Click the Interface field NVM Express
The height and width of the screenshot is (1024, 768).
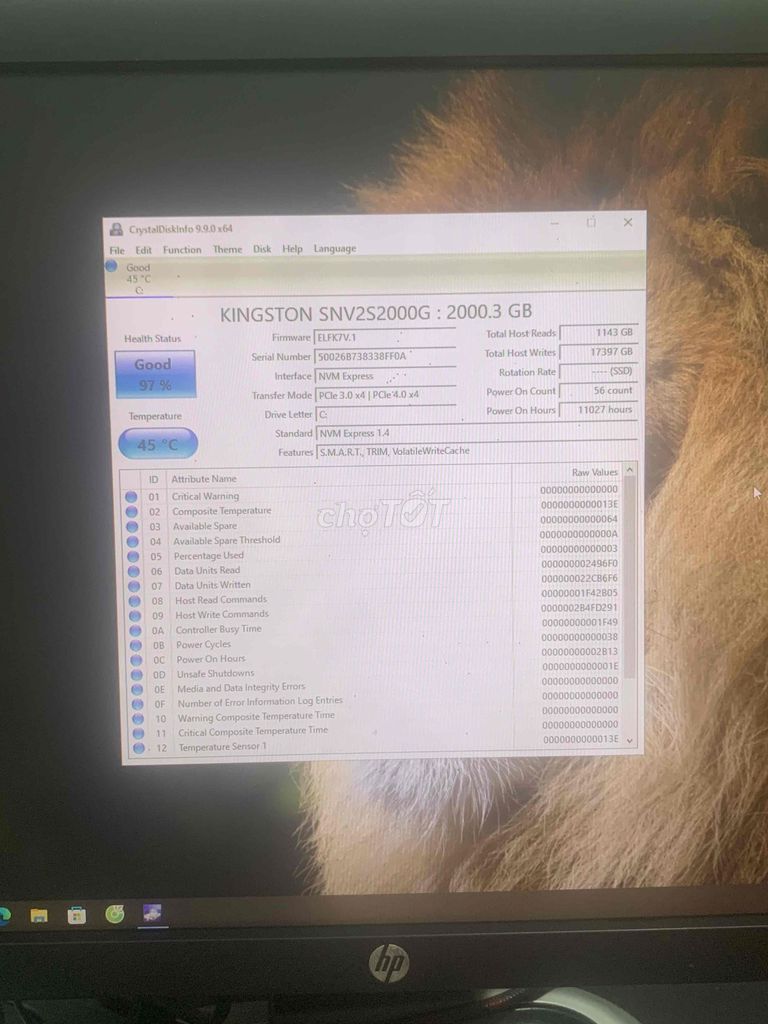385,376
